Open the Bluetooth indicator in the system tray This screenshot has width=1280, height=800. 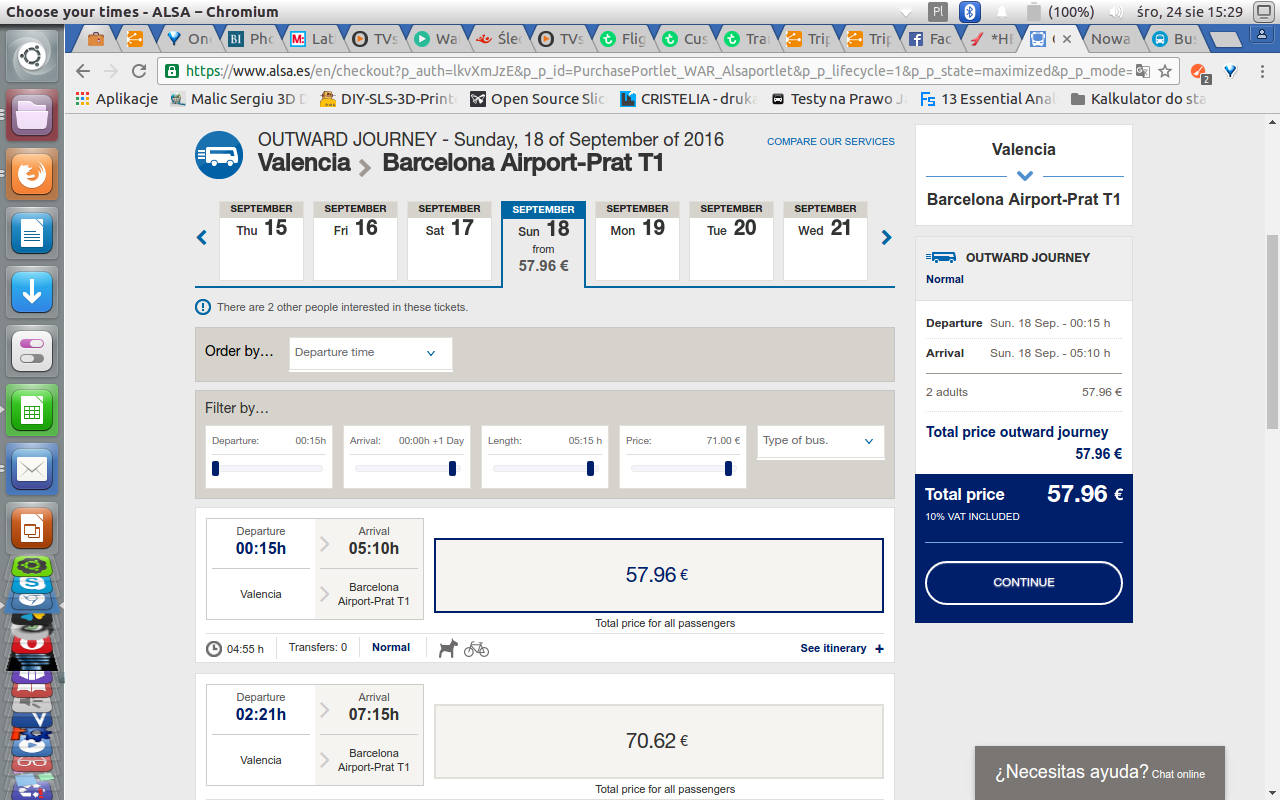click(x=969, y=12)
